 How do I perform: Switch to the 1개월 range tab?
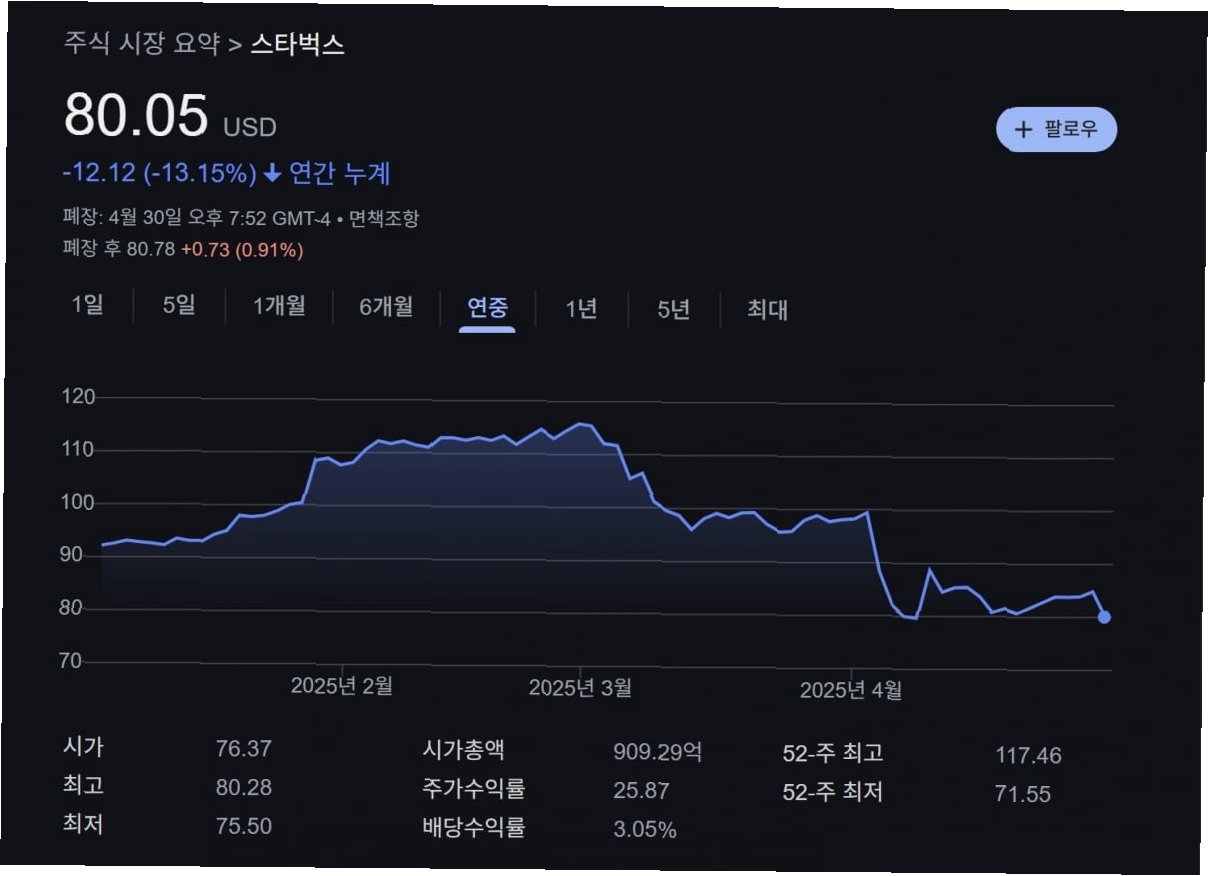click(x=279, y=307)
